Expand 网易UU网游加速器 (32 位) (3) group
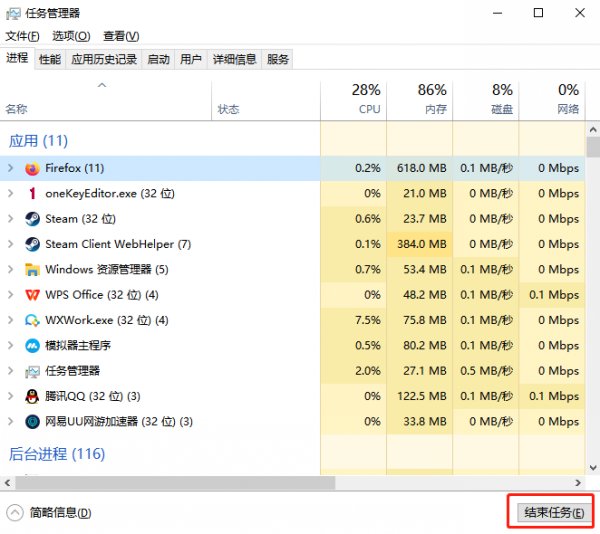600x534 pixels. 11,422
